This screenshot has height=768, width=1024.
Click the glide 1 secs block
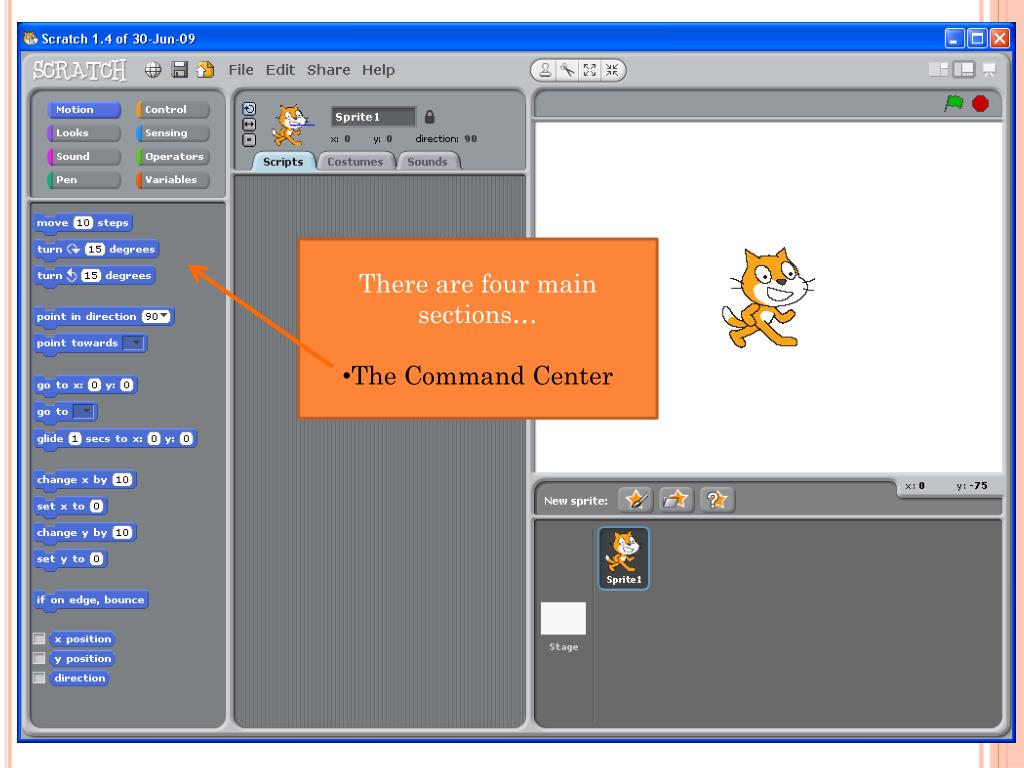115,438
